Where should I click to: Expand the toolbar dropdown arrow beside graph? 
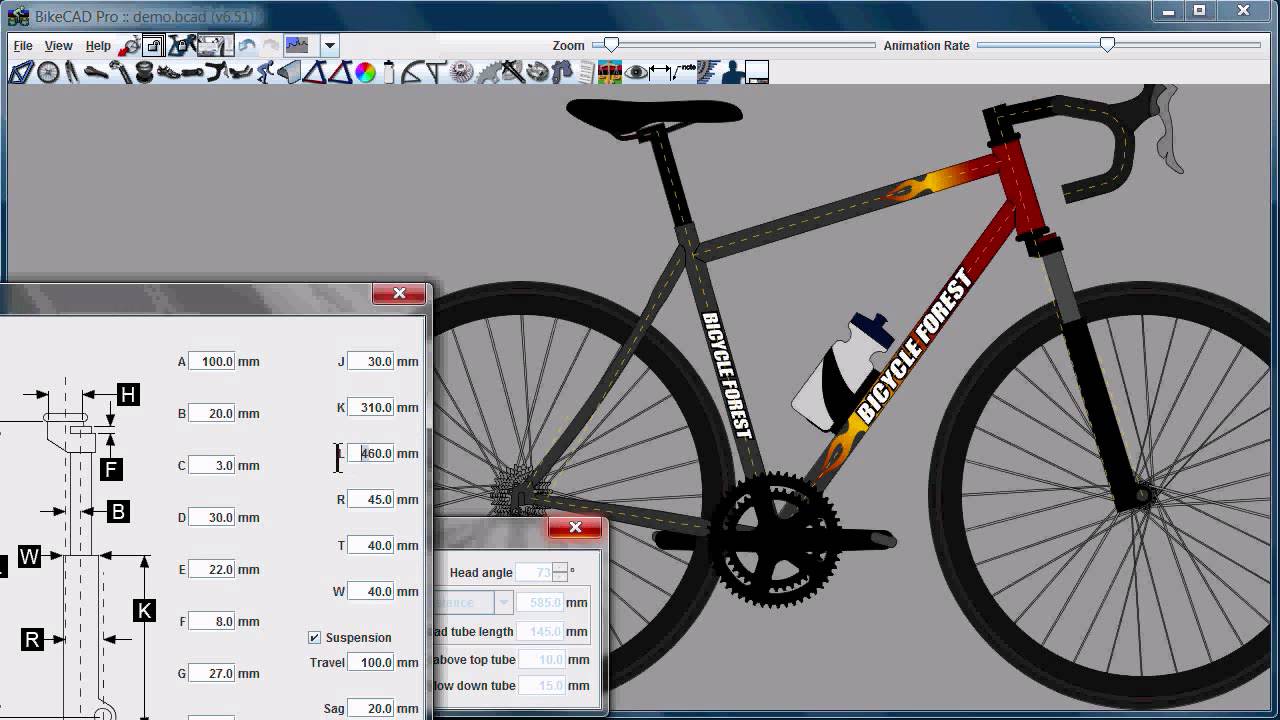[329, 46]
